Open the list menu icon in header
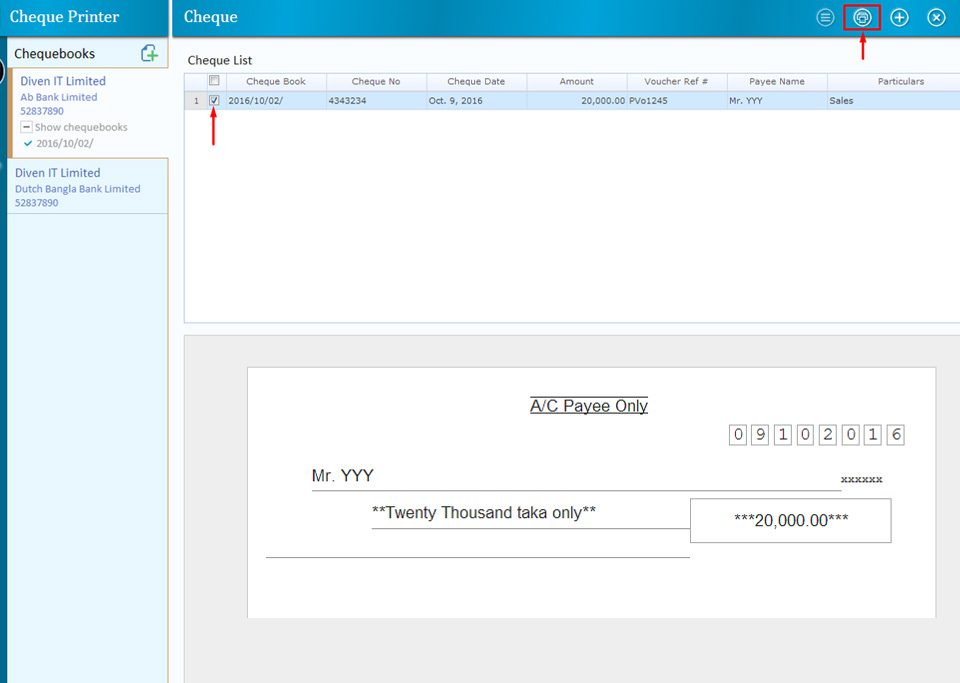The height and width of the screenshot is (683, 960). pos(825,17)
